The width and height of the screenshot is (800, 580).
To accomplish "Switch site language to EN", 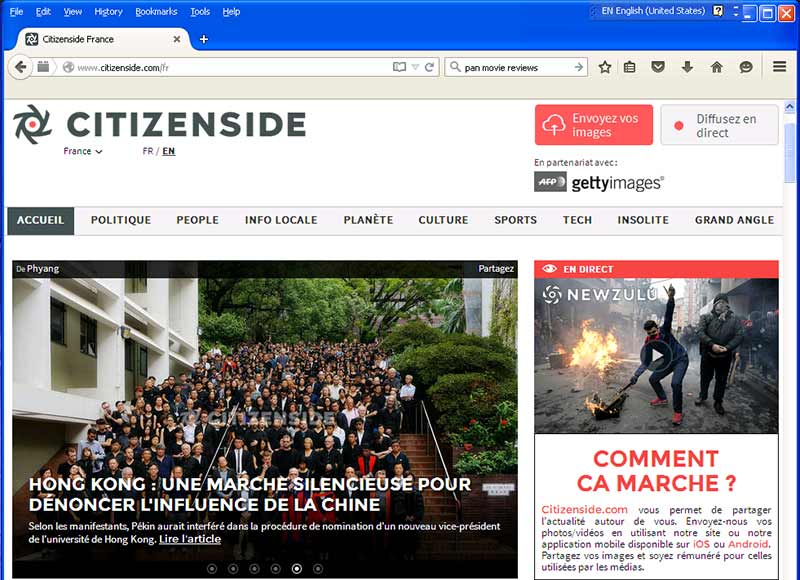I will 168,151.
